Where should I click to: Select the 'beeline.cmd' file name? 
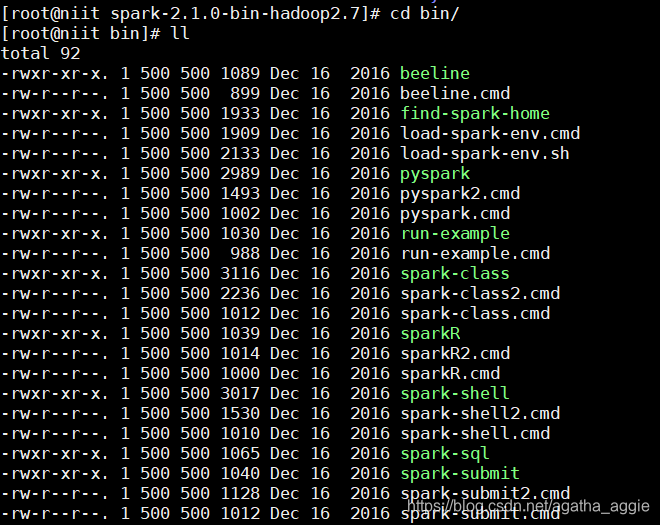[x=455, y=93]
